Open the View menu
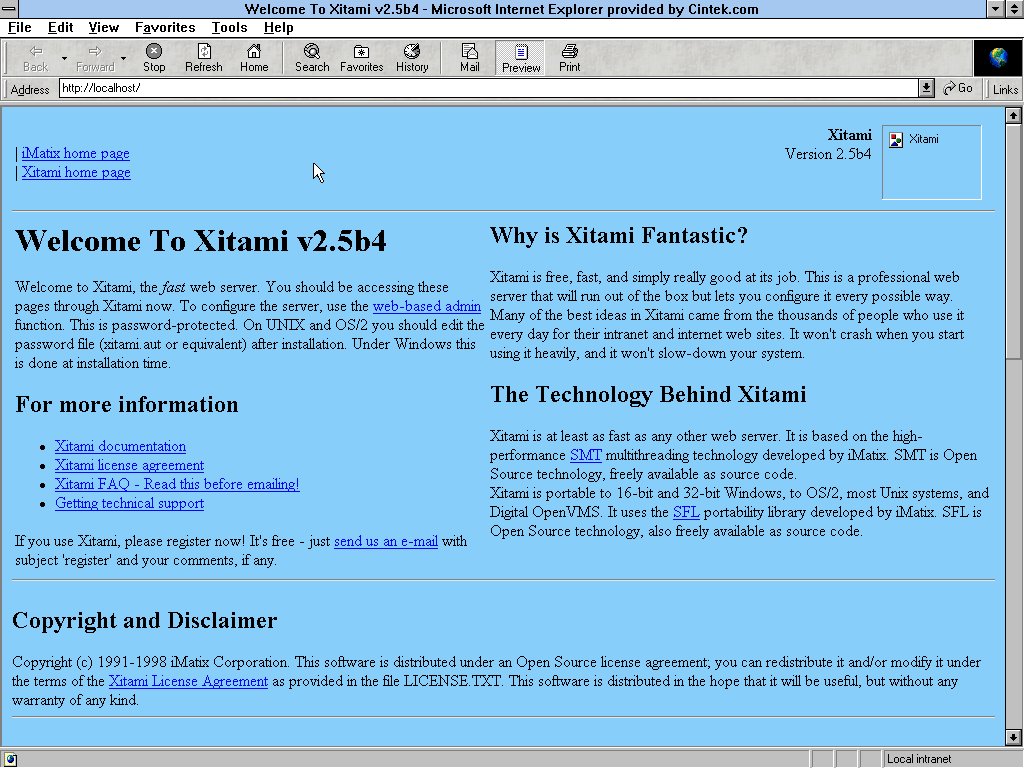The image size is (1024, 768). (103, 27)
